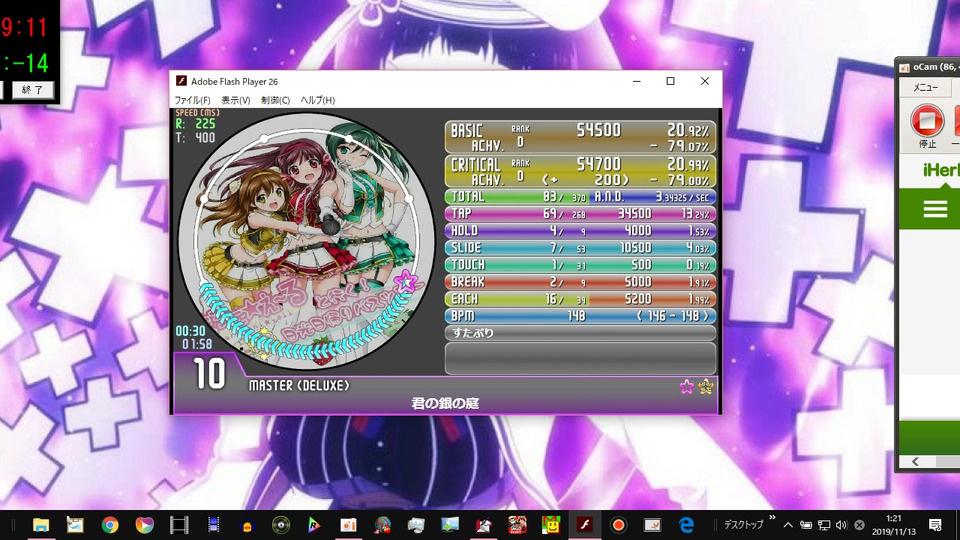Click the HOLD statistics row

[x=580, y=231]
